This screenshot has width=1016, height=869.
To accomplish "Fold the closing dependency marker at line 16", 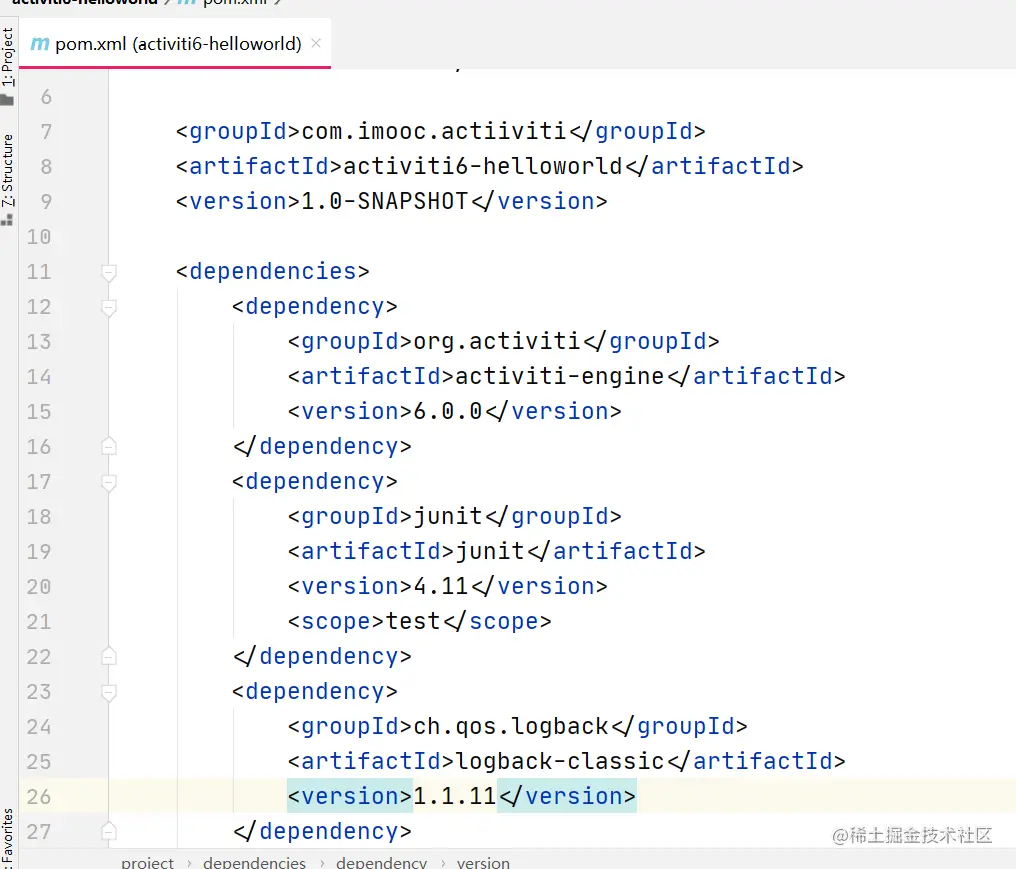I will pos(109,446).
